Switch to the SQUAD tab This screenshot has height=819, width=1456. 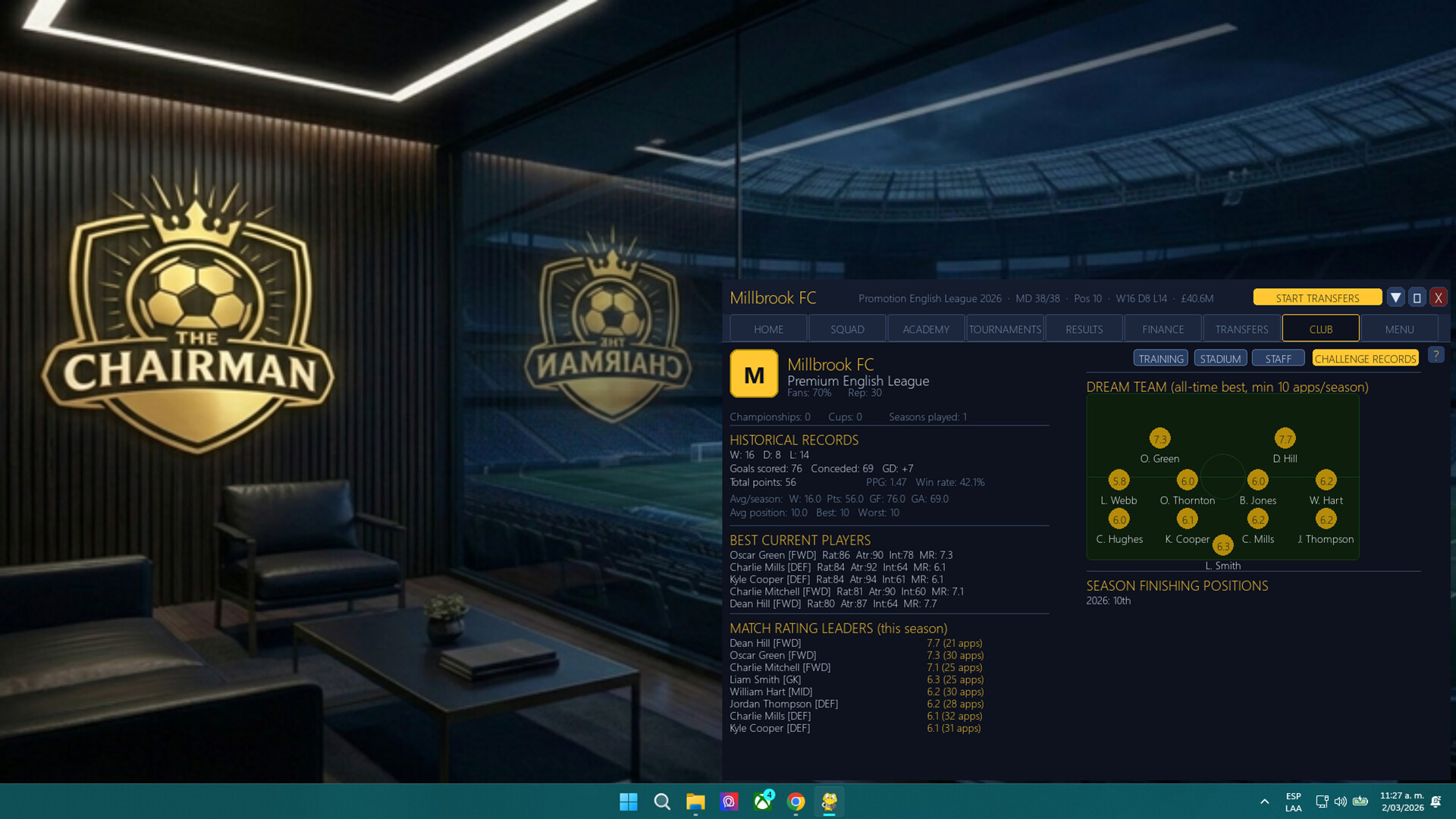[x=847, y=329]
